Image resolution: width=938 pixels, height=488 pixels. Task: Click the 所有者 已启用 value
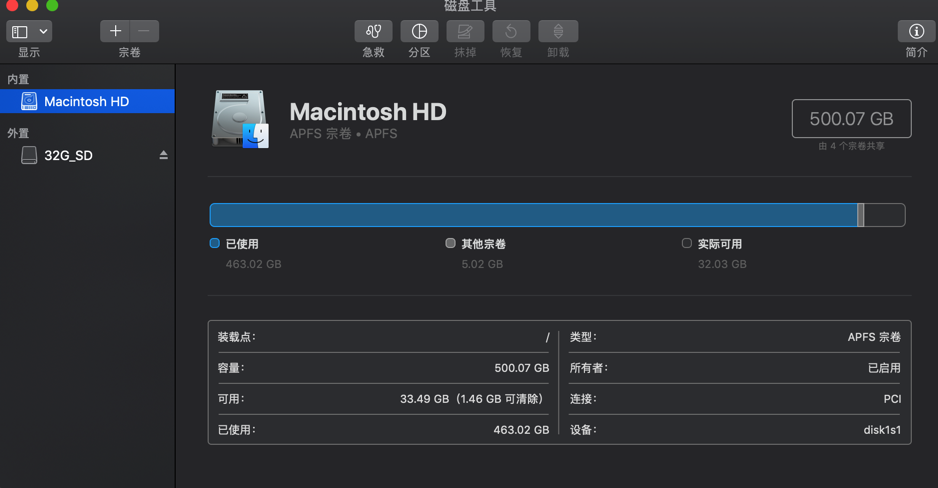tap(884, 368)
